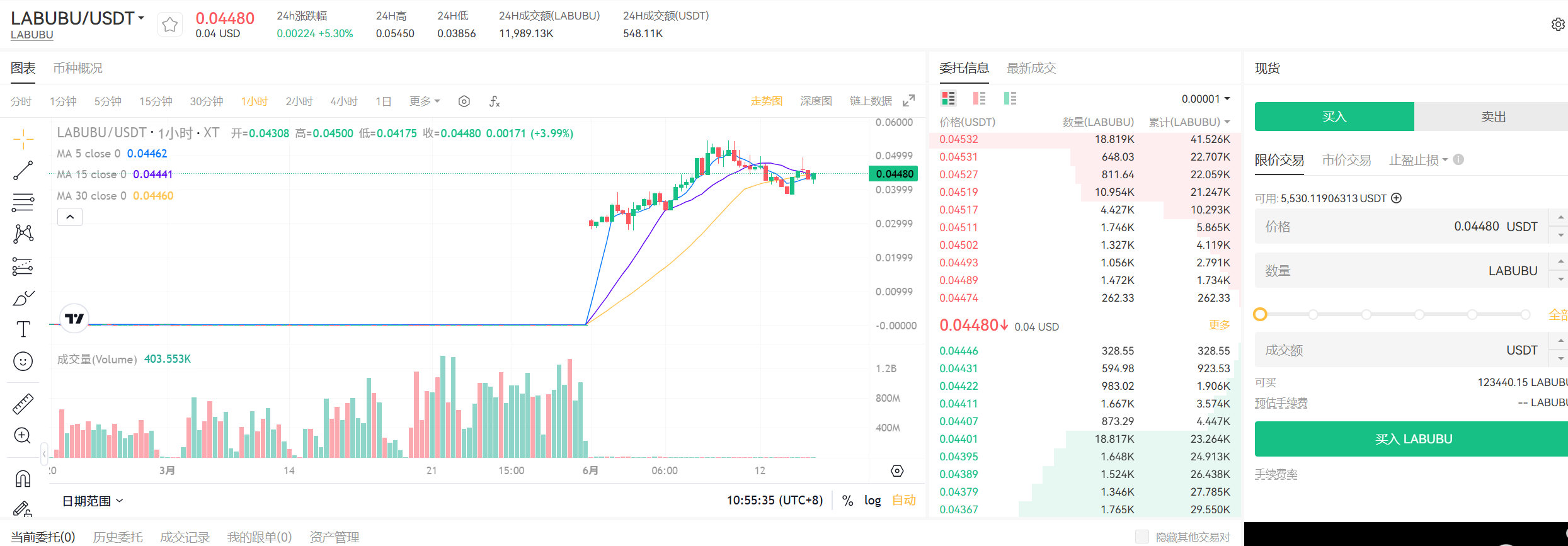Screen dimensions: 1568x546
Task: Select the ruler measure tool
Action: [x=23, y=404]
